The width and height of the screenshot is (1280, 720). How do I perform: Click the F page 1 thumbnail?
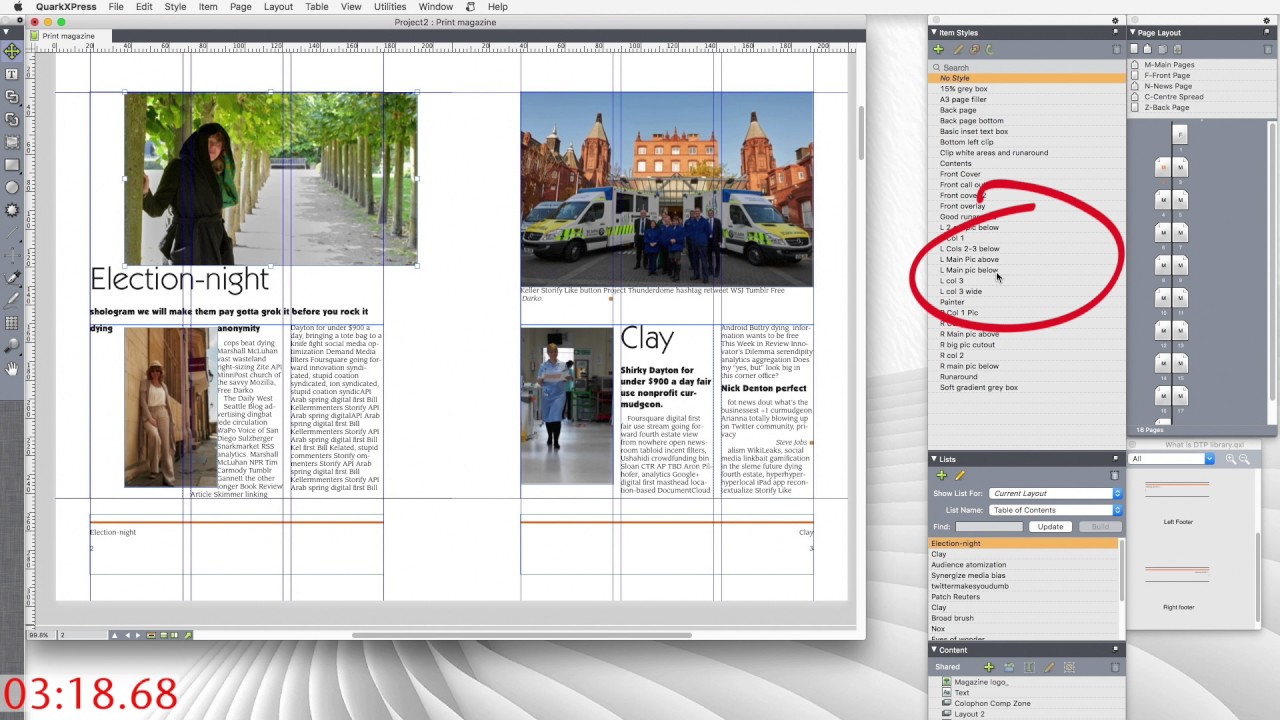1180,135
